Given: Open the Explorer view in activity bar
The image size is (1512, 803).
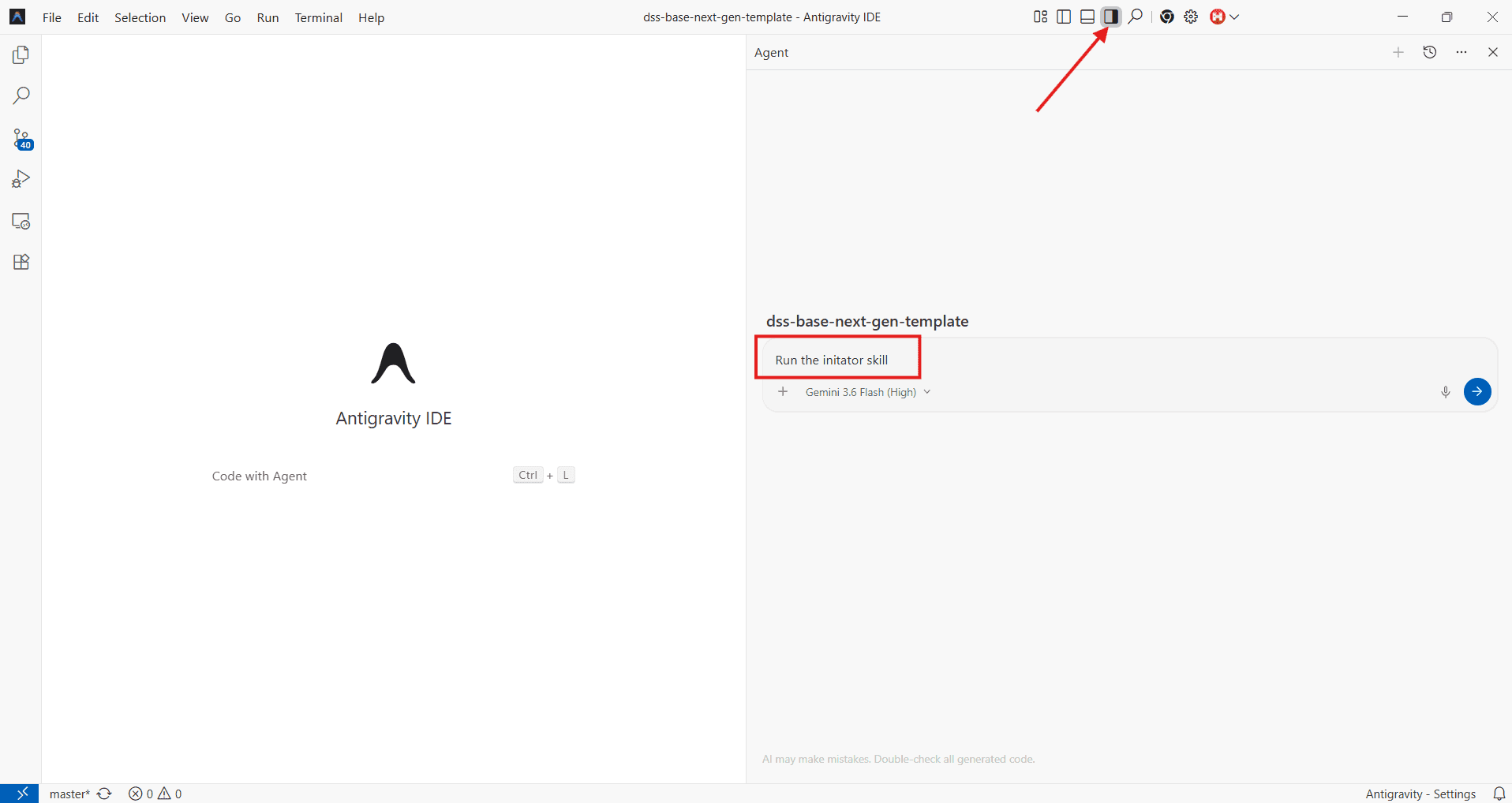Looking at the screenshot, I should 21,54.
